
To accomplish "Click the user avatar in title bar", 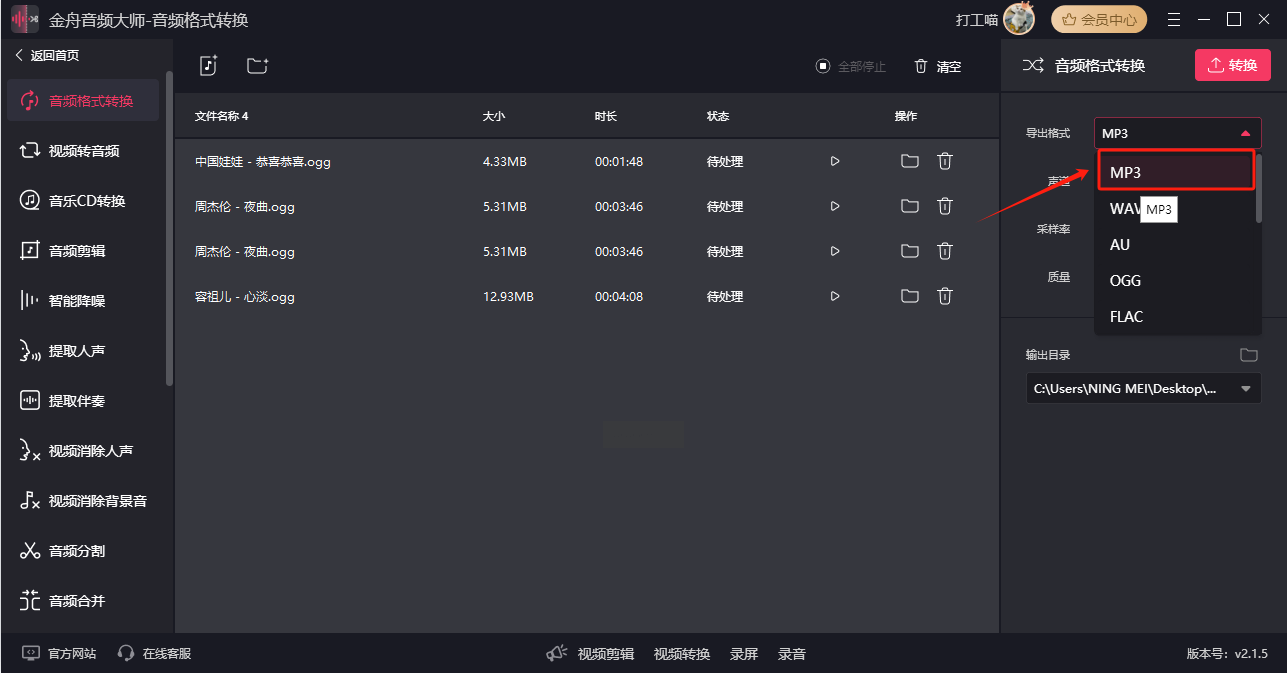I will (1019, 18).
